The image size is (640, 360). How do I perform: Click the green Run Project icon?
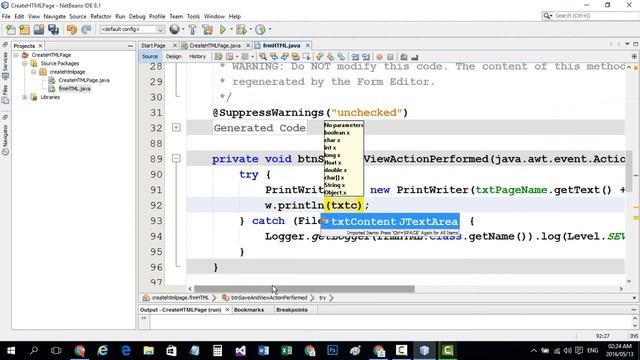pyautogui.click(x=223, y=29)
